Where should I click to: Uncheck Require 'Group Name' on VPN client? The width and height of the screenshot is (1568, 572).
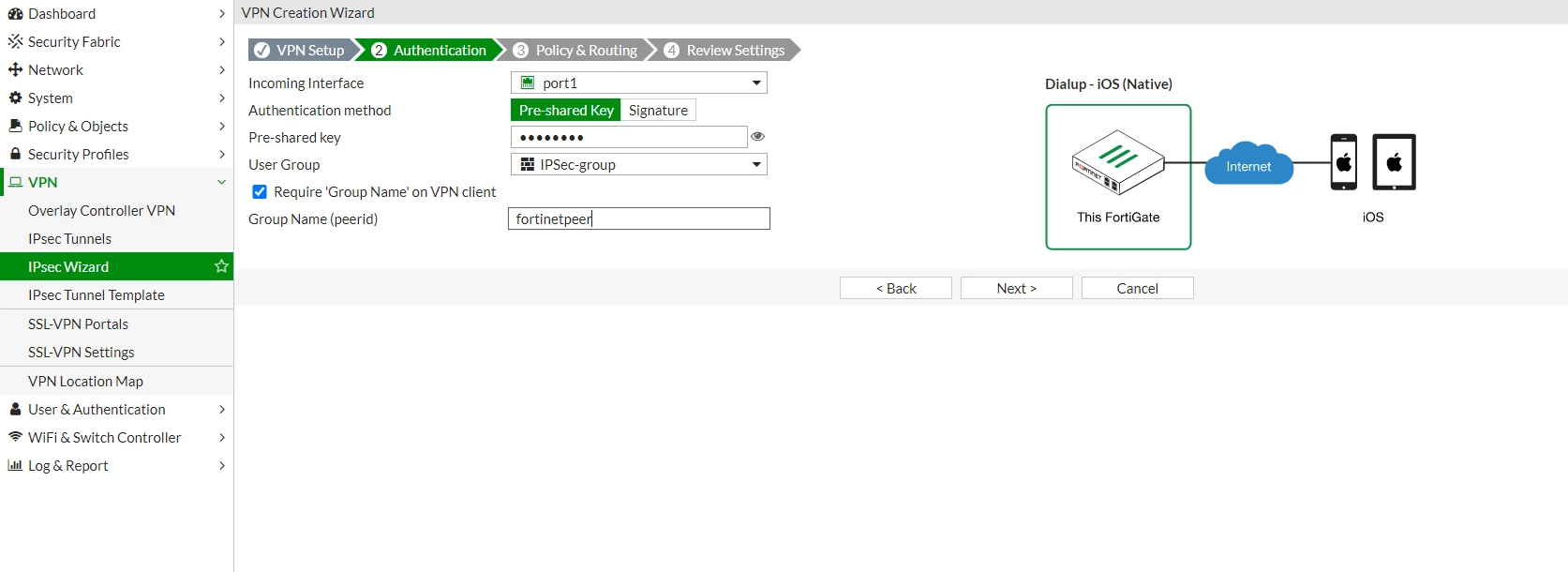[x=260, y=191]
